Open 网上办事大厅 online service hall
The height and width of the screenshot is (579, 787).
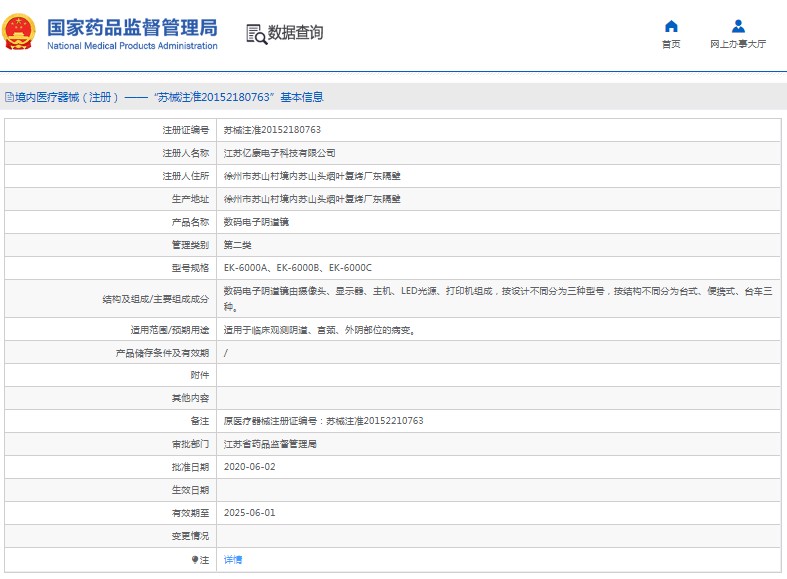coord(738,45)
